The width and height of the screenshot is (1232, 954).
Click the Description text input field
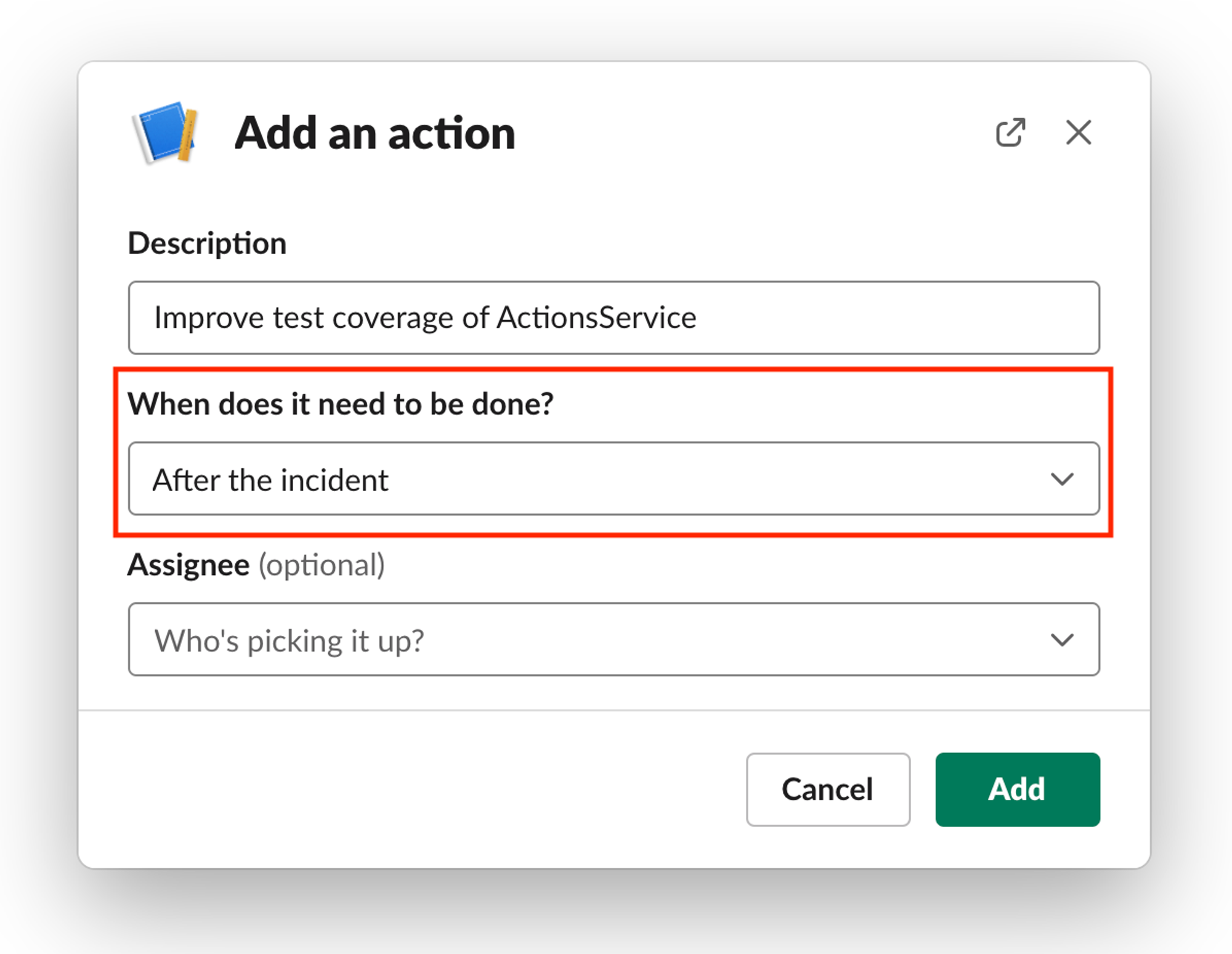click(614, 318)
